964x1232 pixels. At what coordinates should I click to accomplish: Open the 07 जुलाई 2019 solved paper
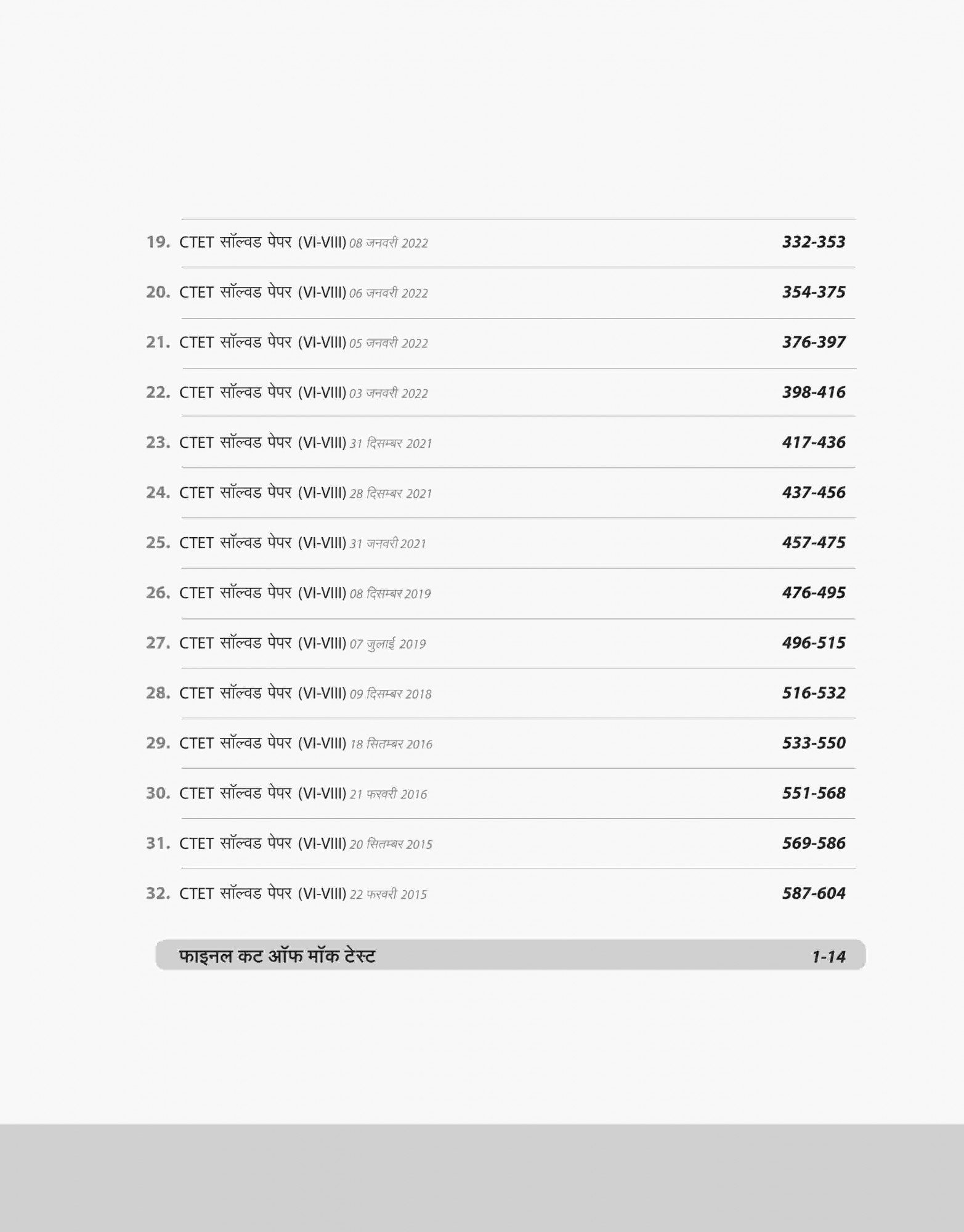286,643
